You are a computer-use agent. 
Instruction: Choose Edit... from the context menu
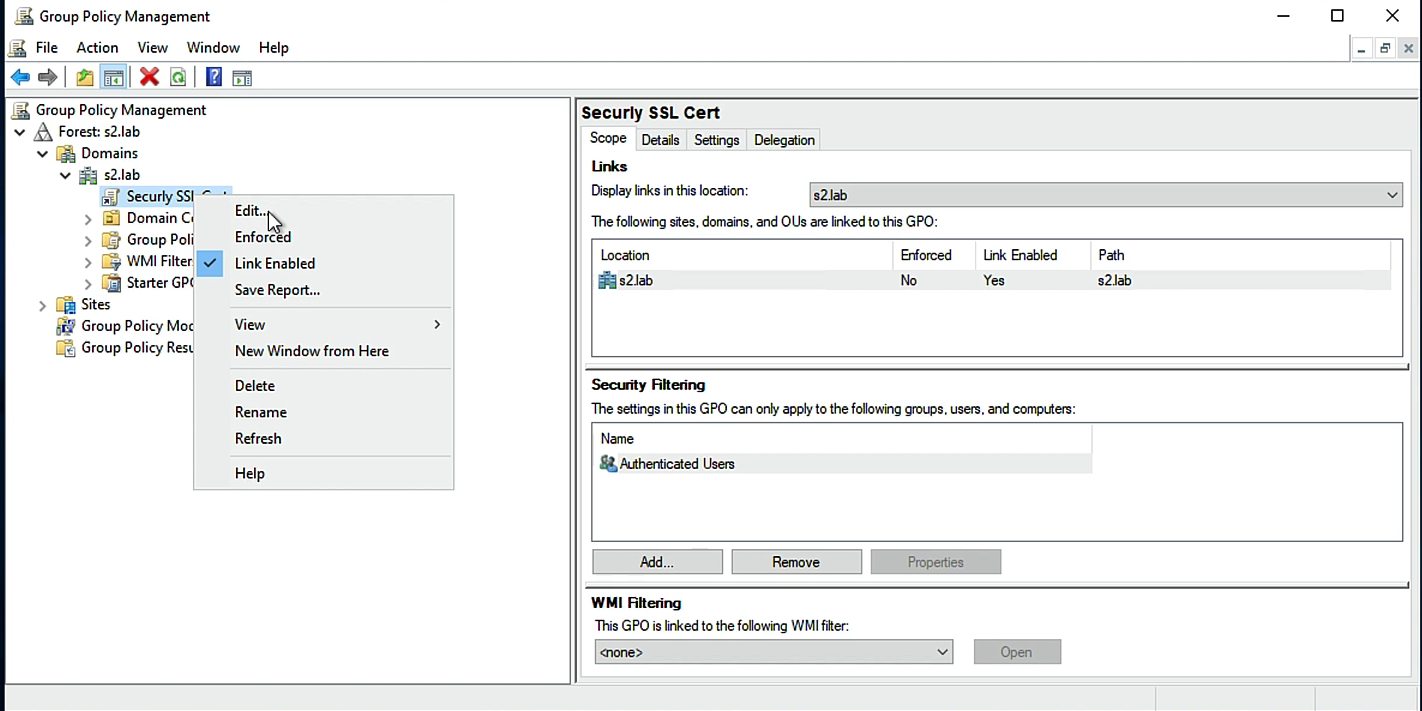tap(250, 211)
